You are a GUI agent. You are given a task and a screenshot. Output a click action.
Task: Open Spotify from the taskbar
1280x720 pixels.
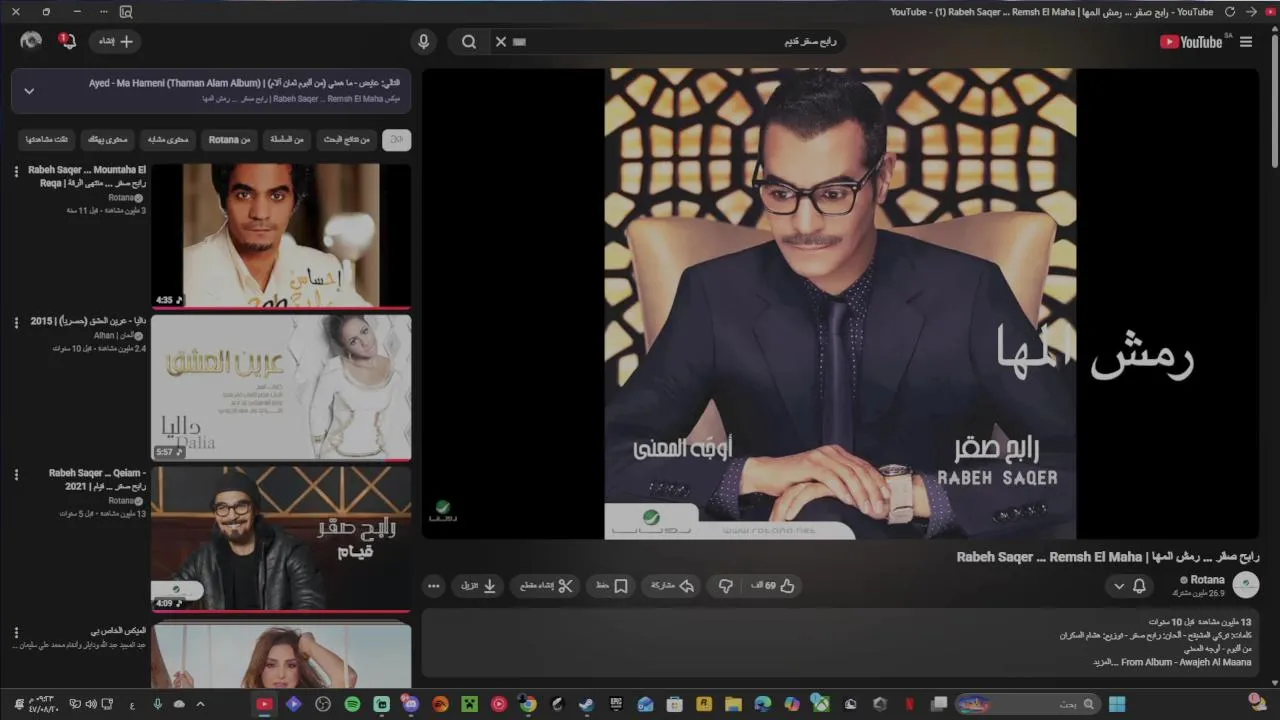click(352, 704)
